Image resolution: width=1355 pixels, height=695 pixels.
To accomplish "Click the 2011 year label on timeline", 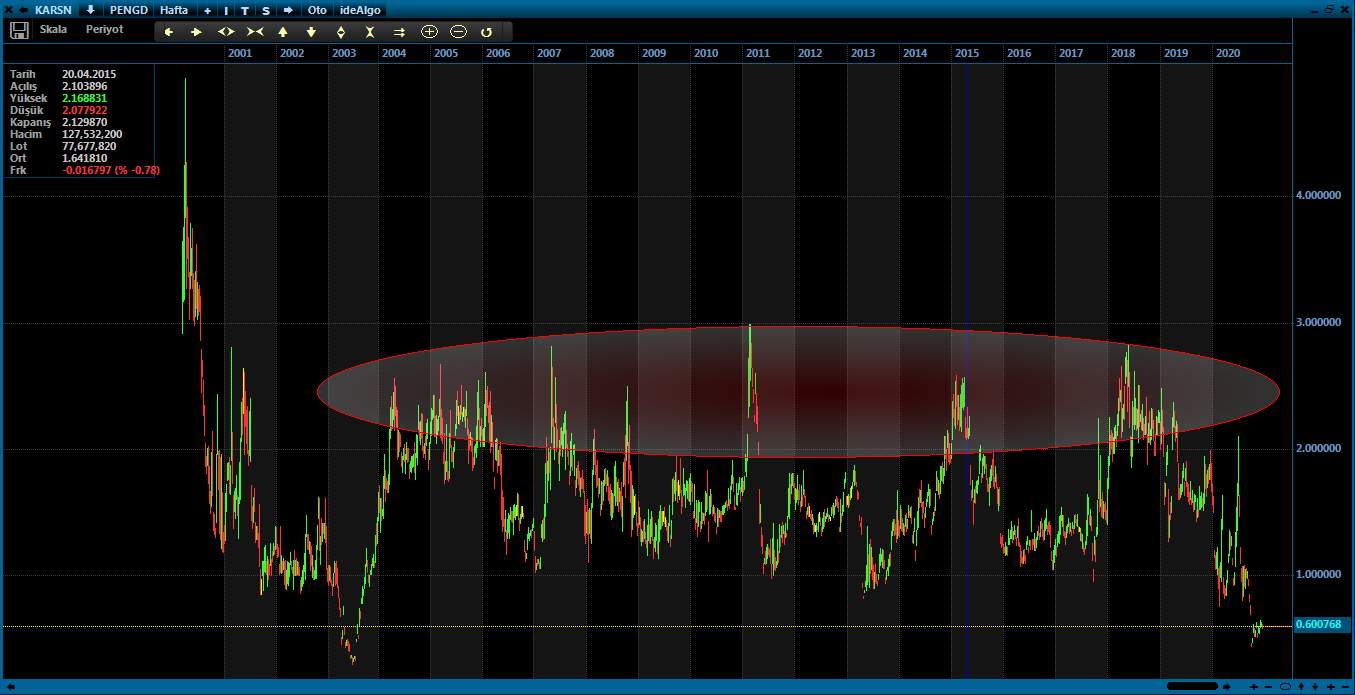I will point(758,53).
